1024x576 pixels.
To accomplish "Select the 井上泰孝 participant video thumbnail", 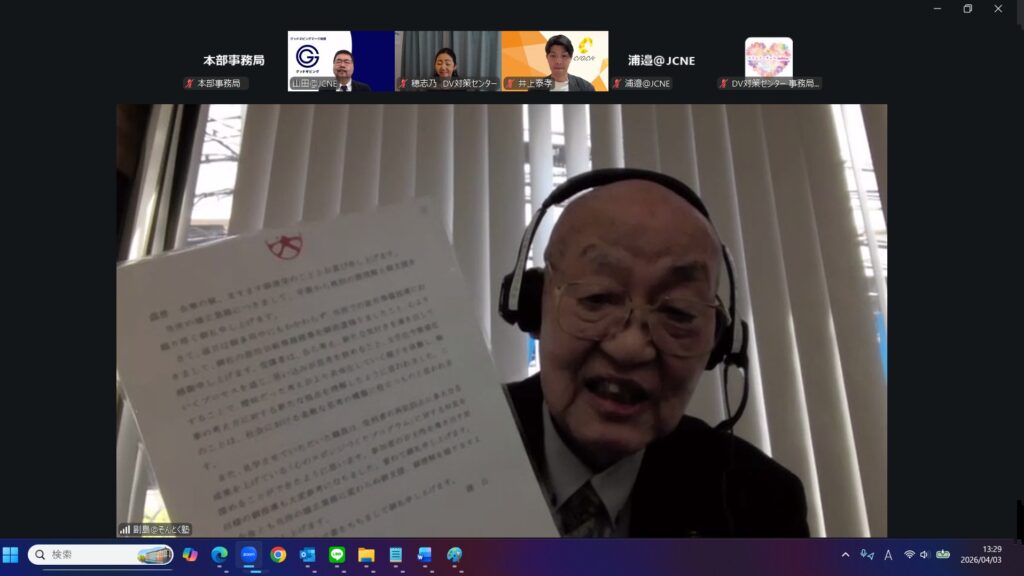I will 554,61.
